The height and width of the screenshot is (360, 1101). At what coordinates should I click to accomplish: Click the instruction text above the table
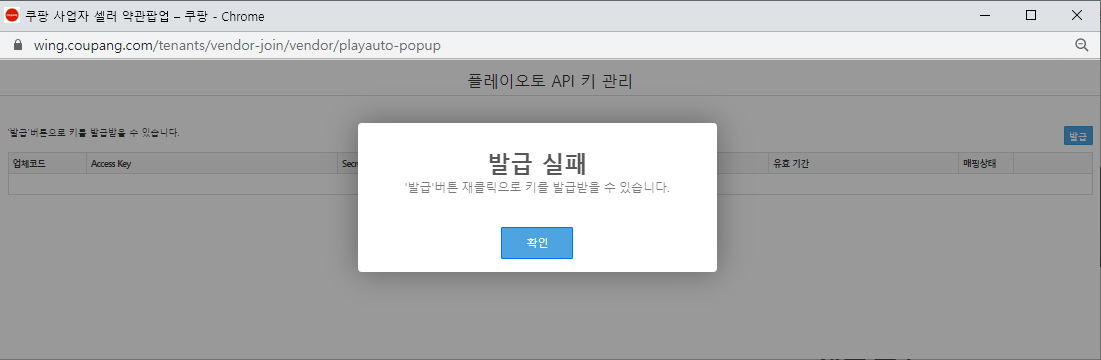point(93,132)
